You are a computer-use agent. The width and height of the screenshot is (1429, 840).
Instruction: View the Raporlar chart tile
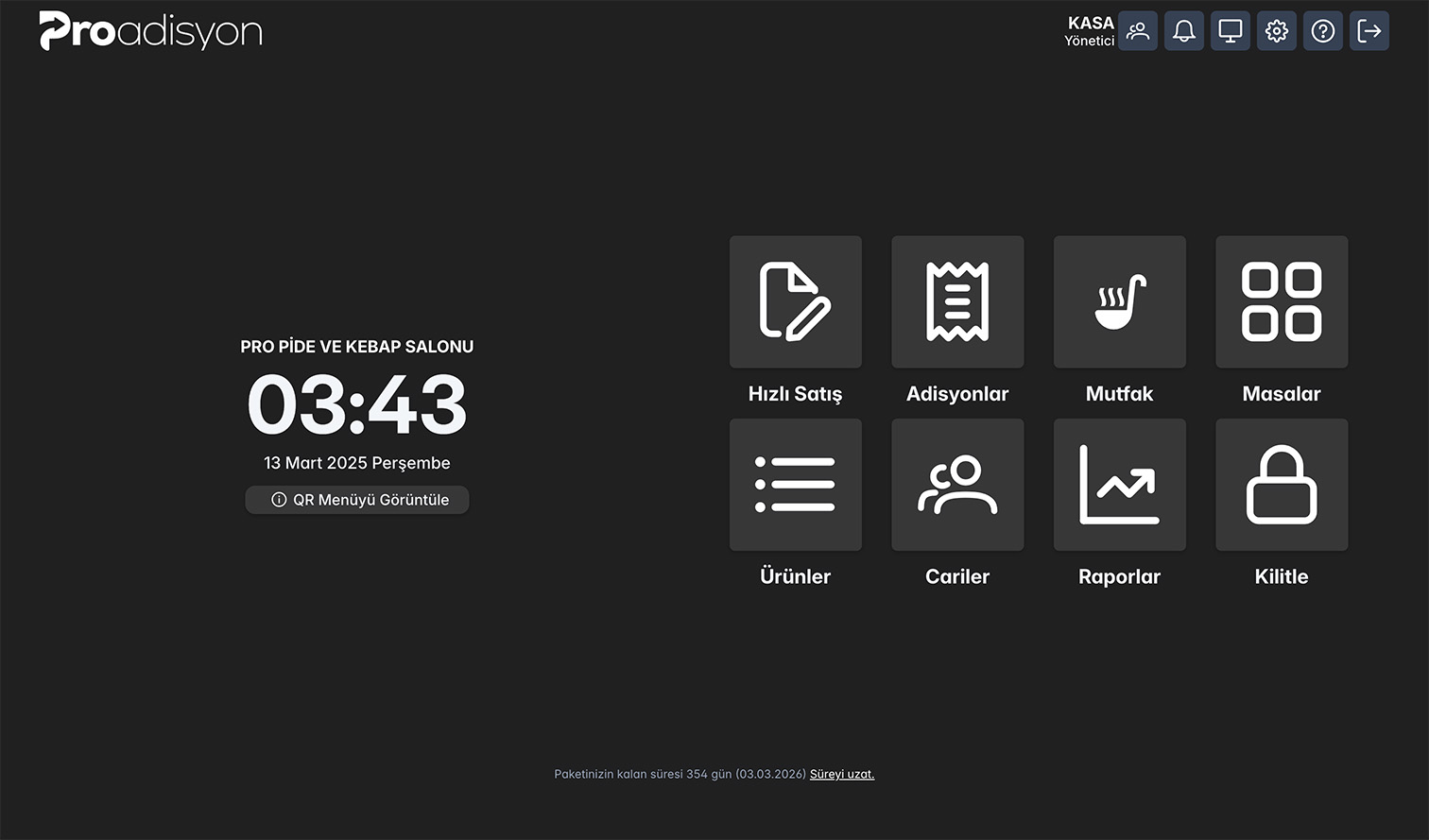click(1119, 485)
